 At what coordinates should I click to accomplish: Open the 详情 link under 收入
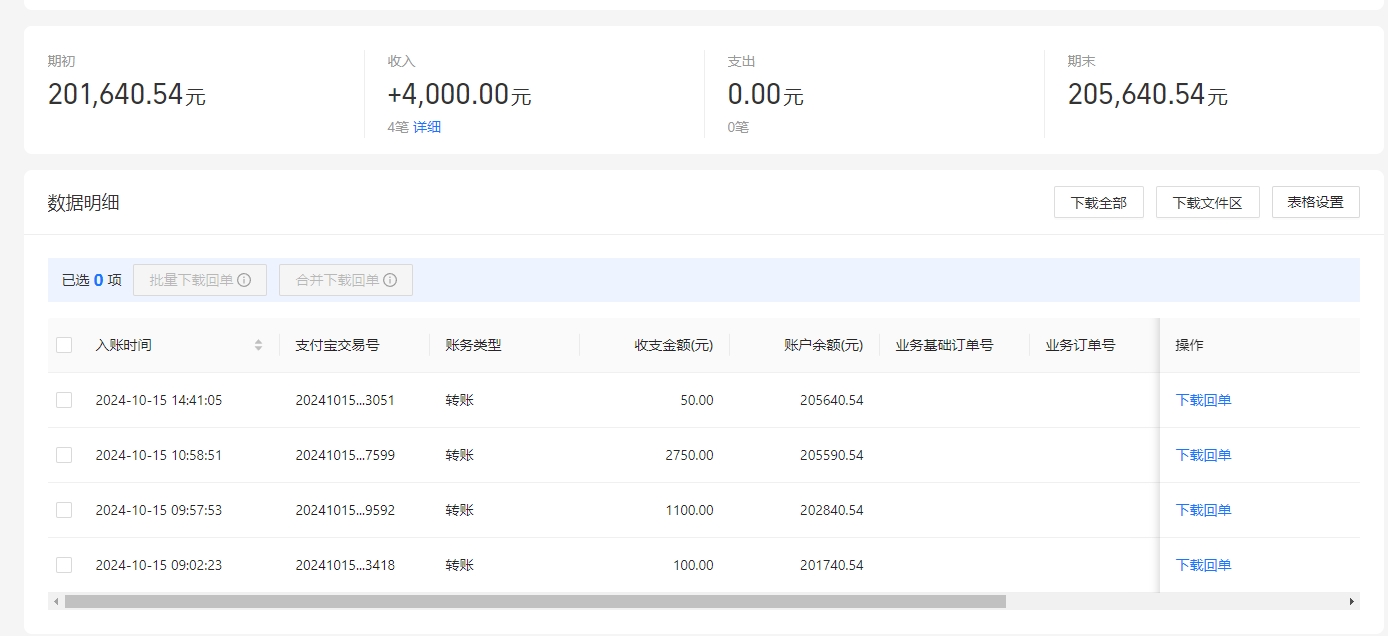[427, 127]
